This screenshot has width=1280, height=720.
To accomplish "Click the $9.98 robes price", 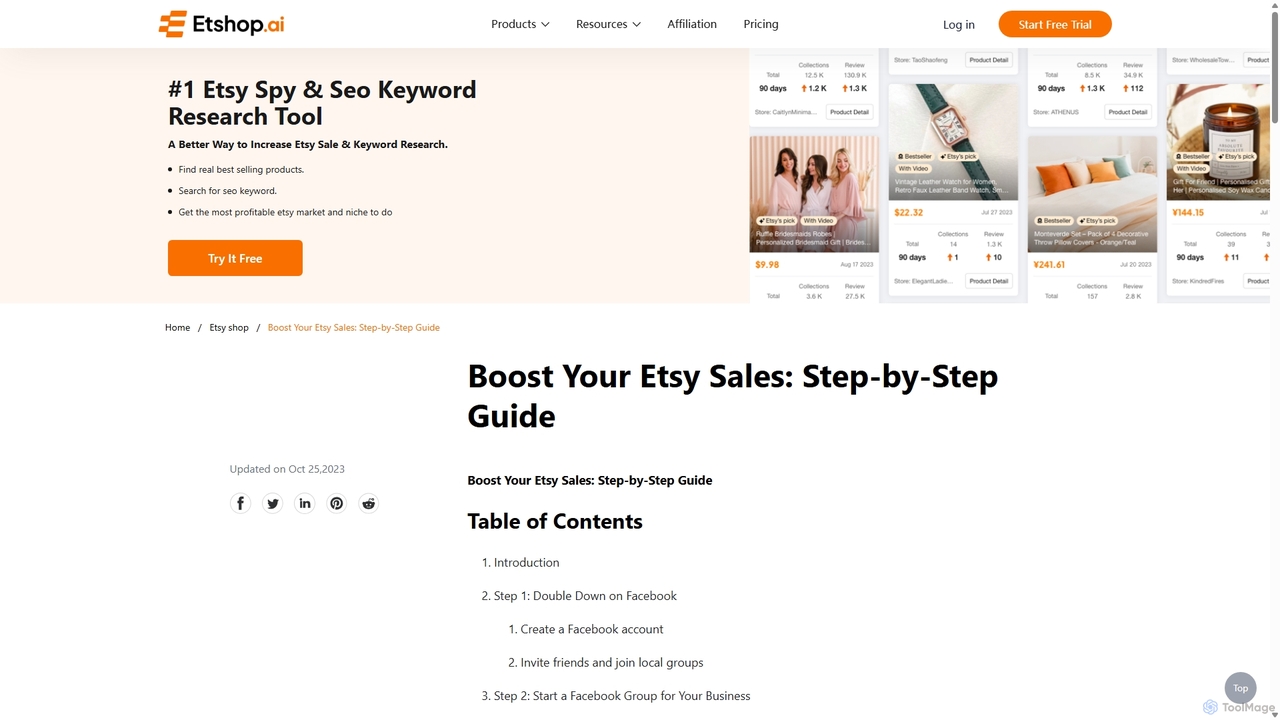I will (767, 265).
